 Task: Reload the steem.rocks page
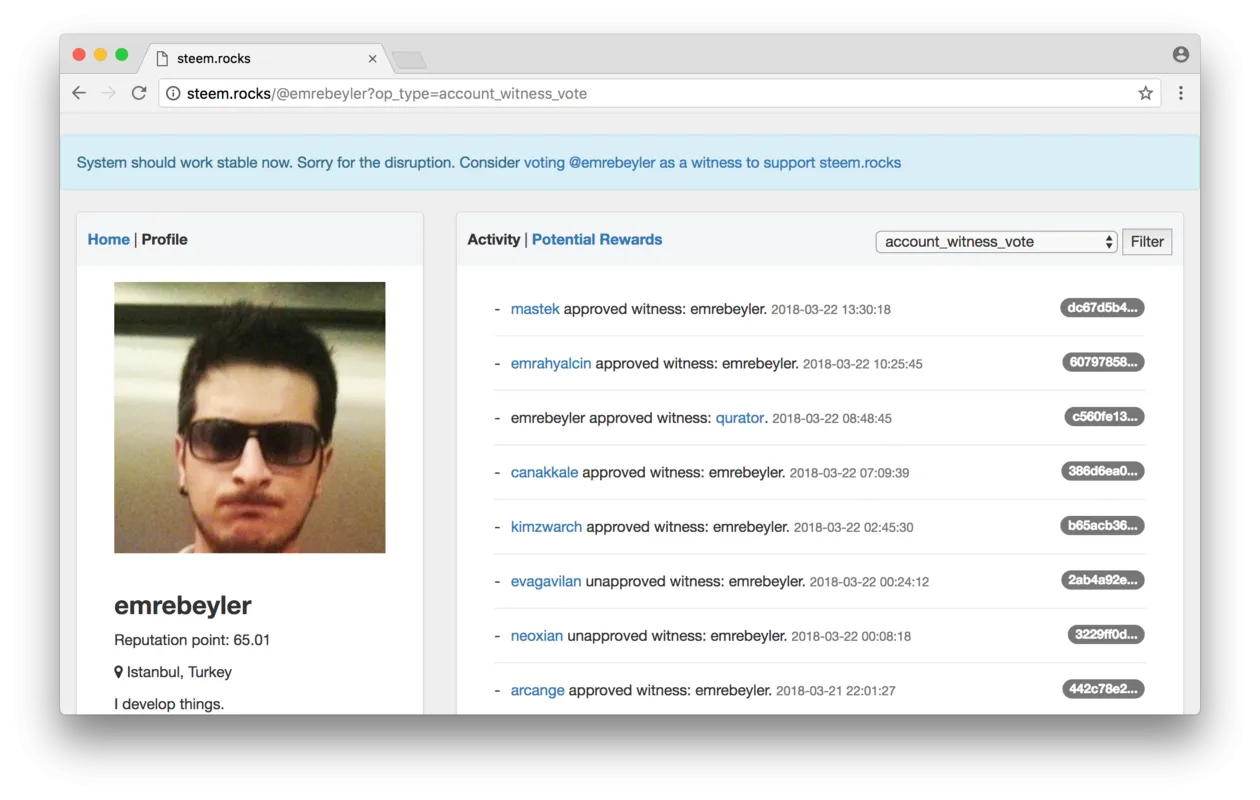(139, 93)
